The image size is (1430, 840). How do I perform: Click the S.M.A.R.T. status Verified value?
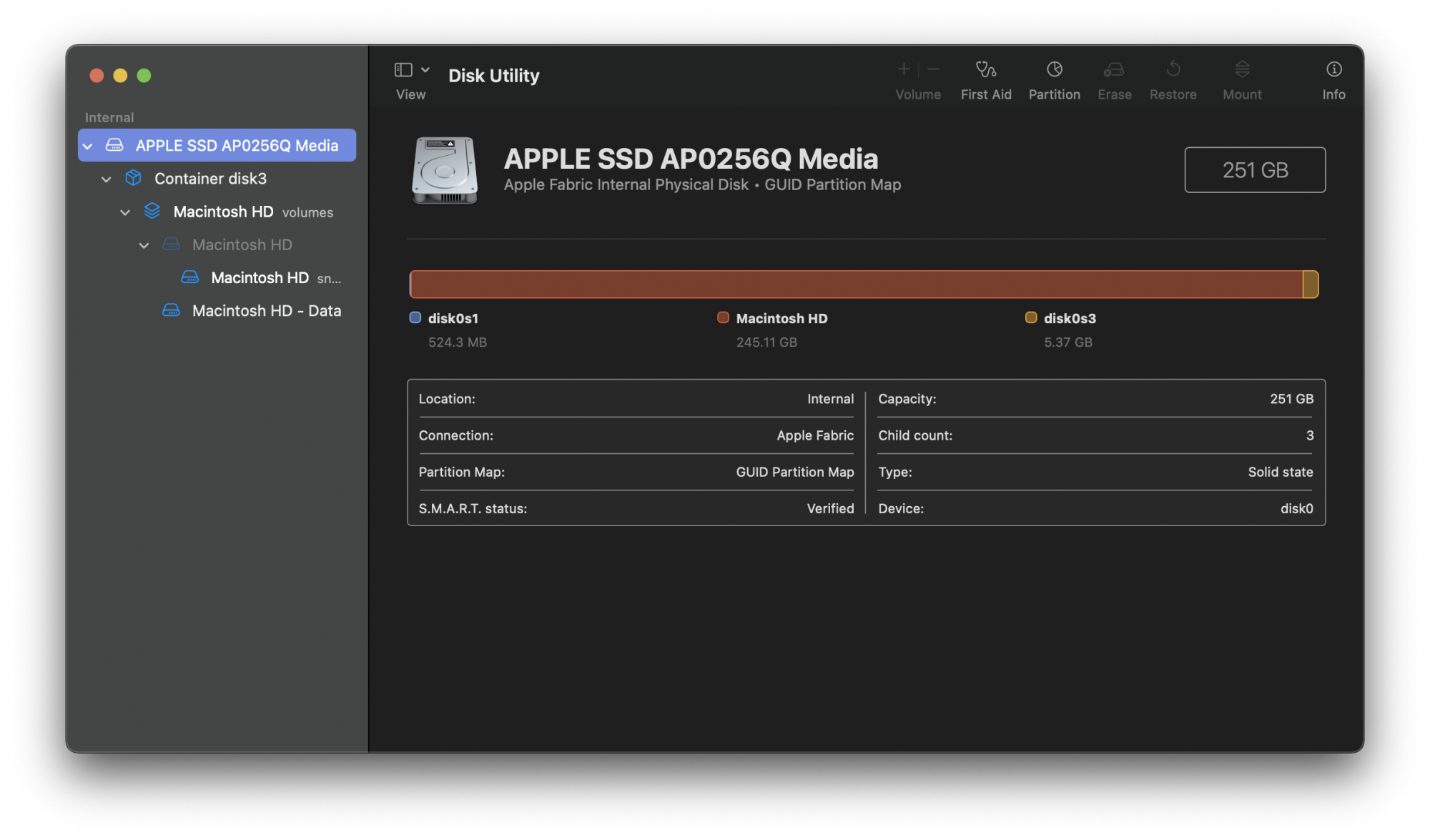coord(830,508)
